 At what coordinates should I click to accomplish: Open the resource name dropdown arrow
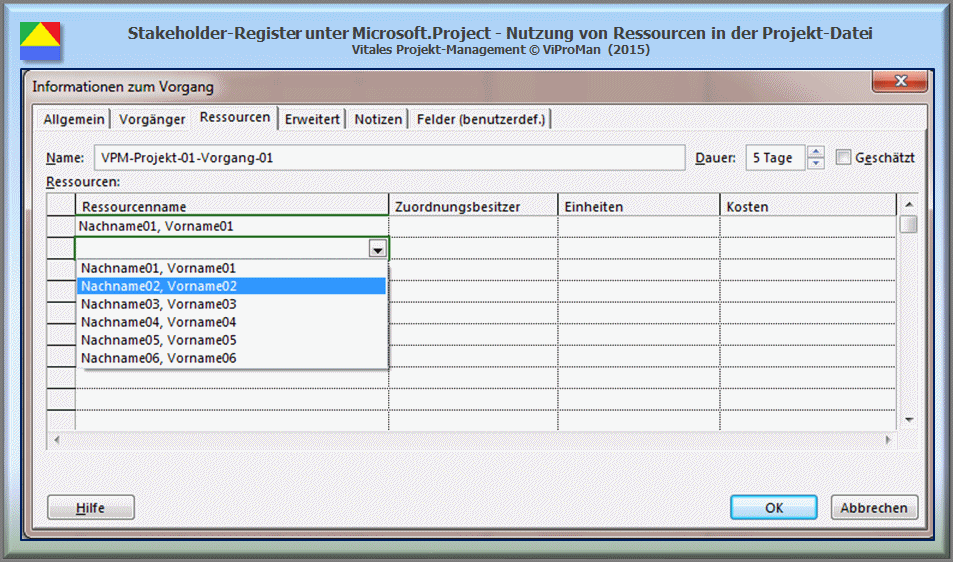click(x=377, y=249)
